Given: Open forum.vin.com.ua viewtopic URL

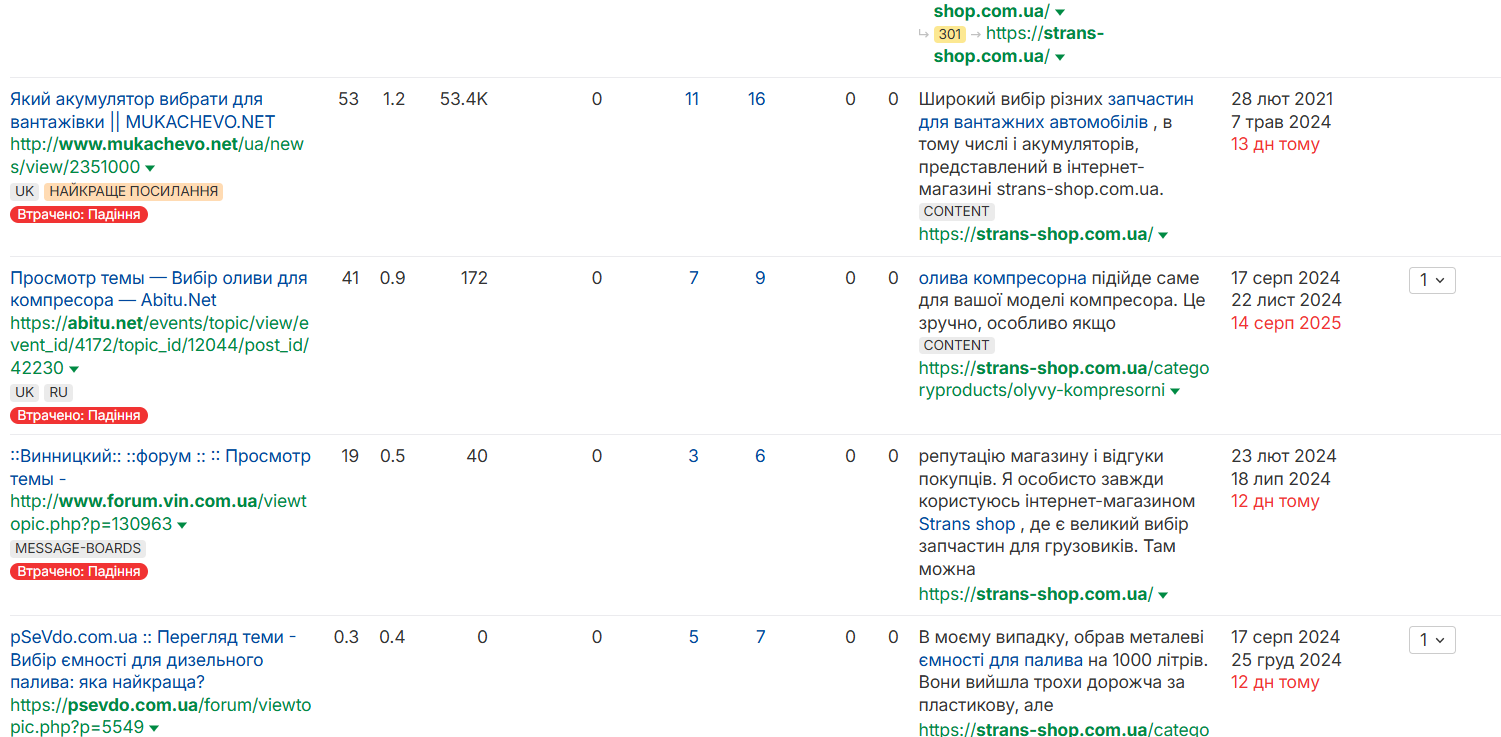Looking at the screenshot, I should pyautogui.click(x=158, y=512).
